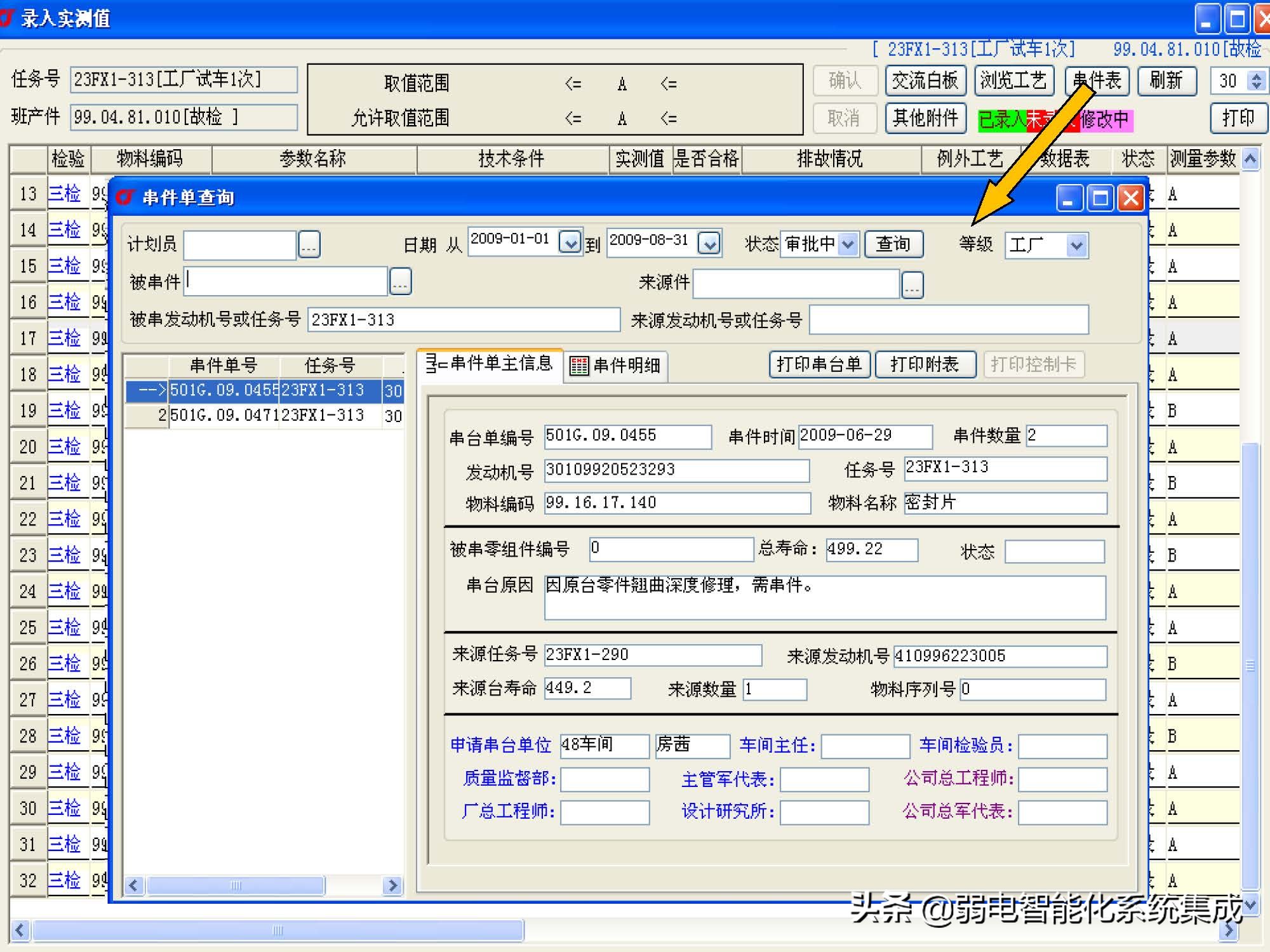The width and height of the screenshot is (1270, 952).
Task: Click the 串件单号 column header
Action: pos(224,366)
